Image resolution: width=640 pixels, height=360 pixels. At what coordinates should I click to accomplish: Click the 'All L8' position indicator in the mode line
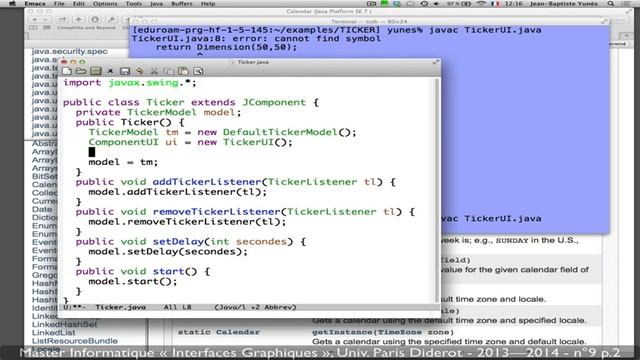coord(178,307)
